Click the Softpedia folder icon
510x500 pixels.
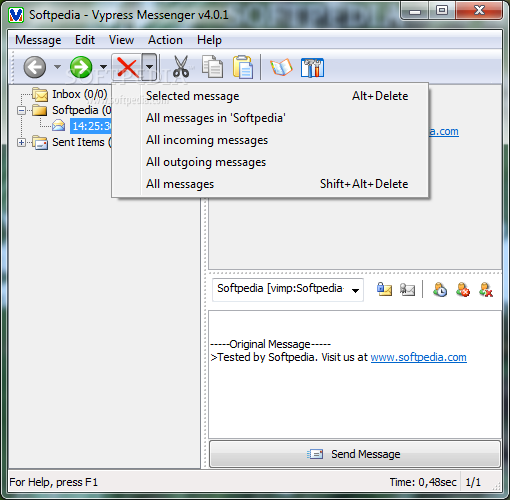click(40, 110)
